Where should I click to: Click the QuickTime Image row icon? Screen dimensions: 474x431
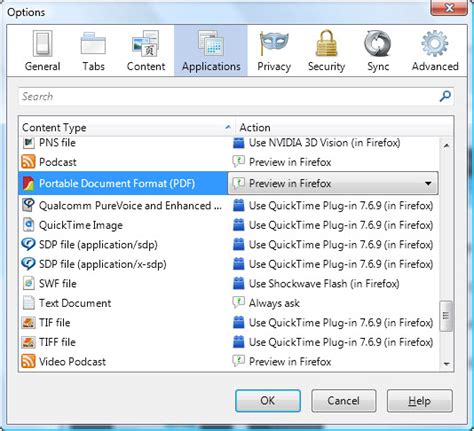28,225
